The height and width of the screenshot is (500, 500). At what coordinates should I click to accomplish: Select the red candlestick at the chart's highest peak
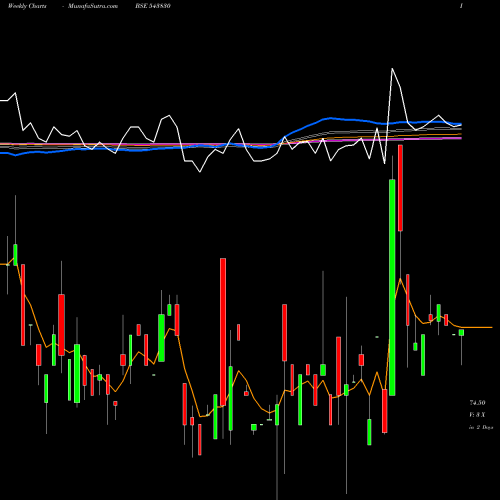pos(400,188)
